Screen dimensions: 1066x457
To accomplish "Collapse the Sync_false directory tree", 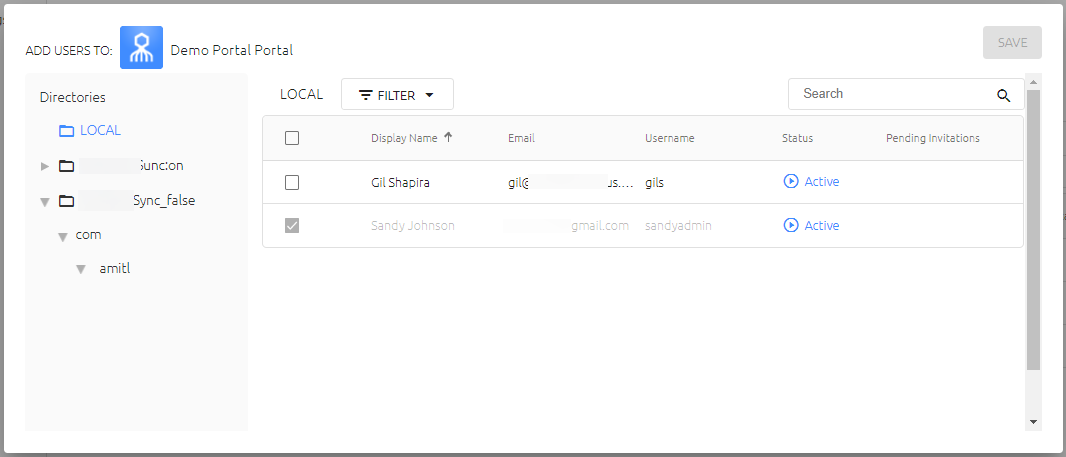I will coord(45,202).
